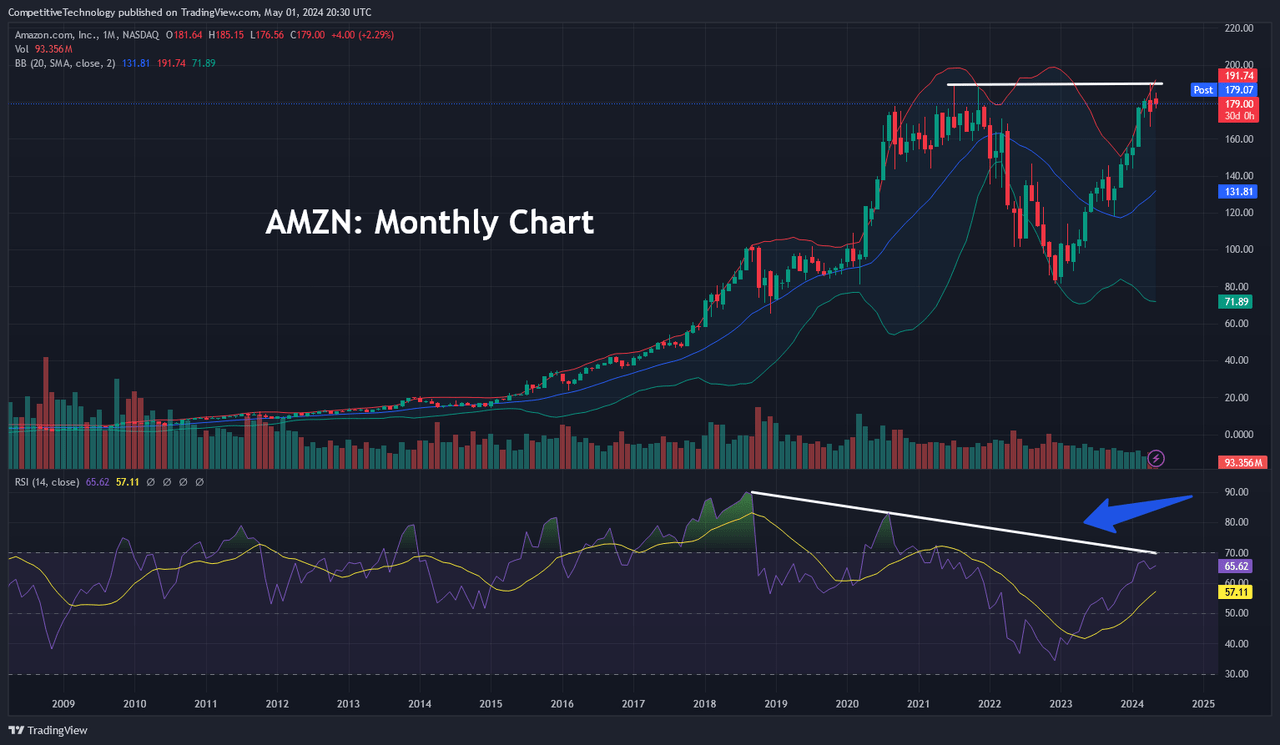Click the TradingView logo in the bottom corner
Image resolution: width=1280 pixels, height=745 pixels.
48,730
